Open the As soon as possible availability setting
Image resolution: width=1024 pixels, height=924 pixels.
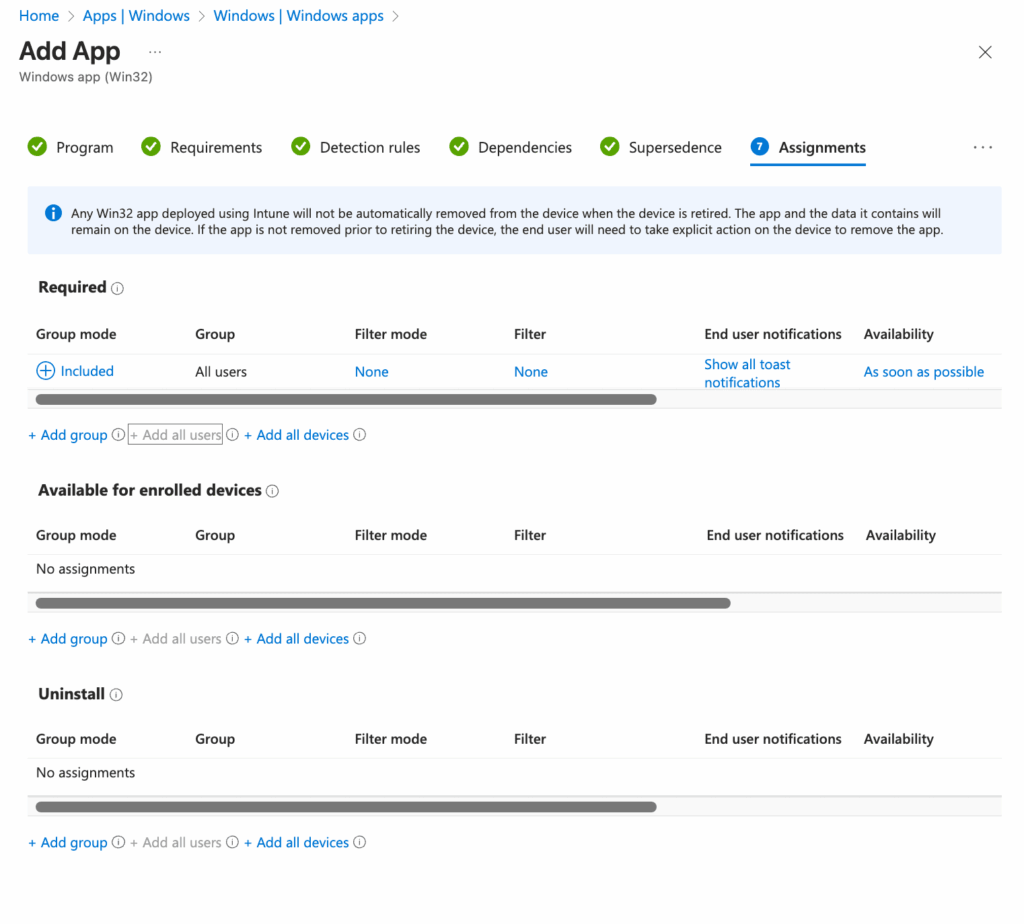923,371
